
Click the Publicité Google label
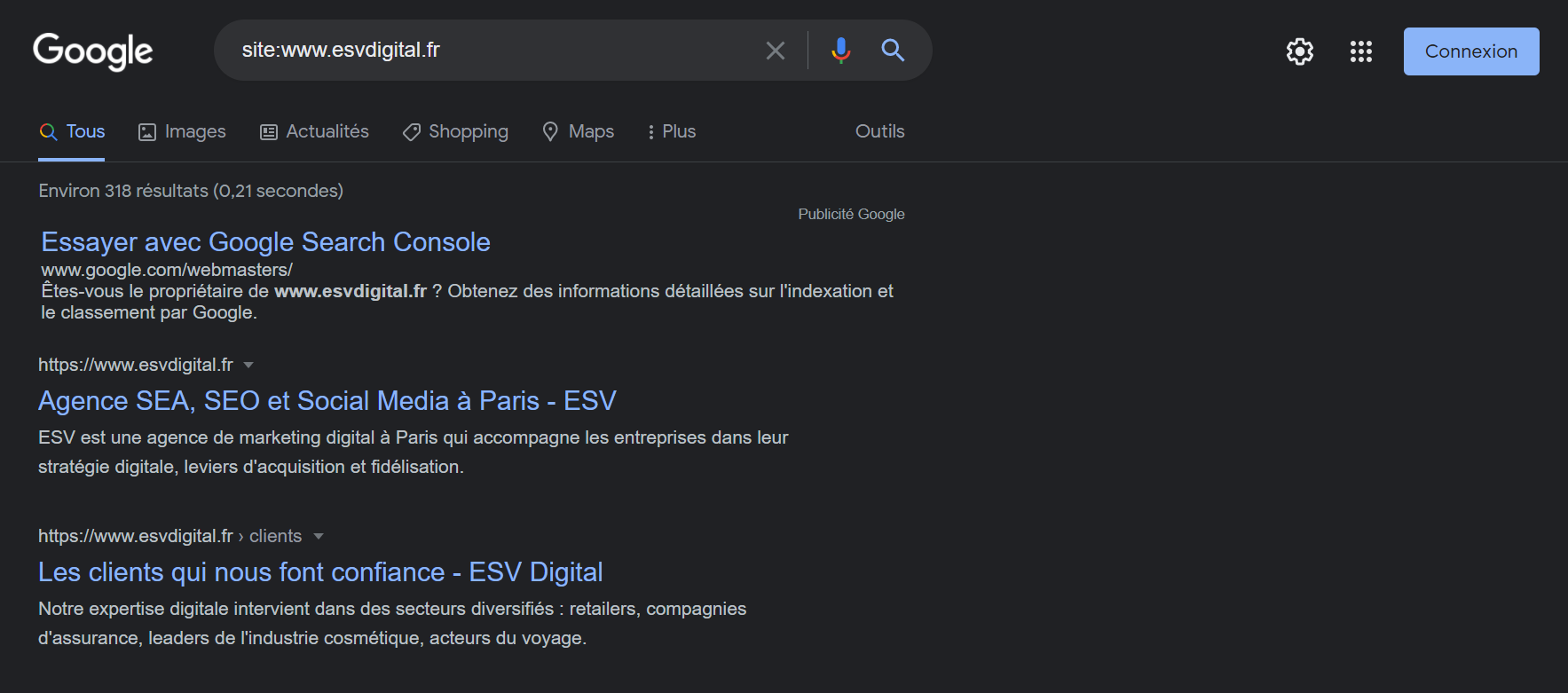pos(851,214)
